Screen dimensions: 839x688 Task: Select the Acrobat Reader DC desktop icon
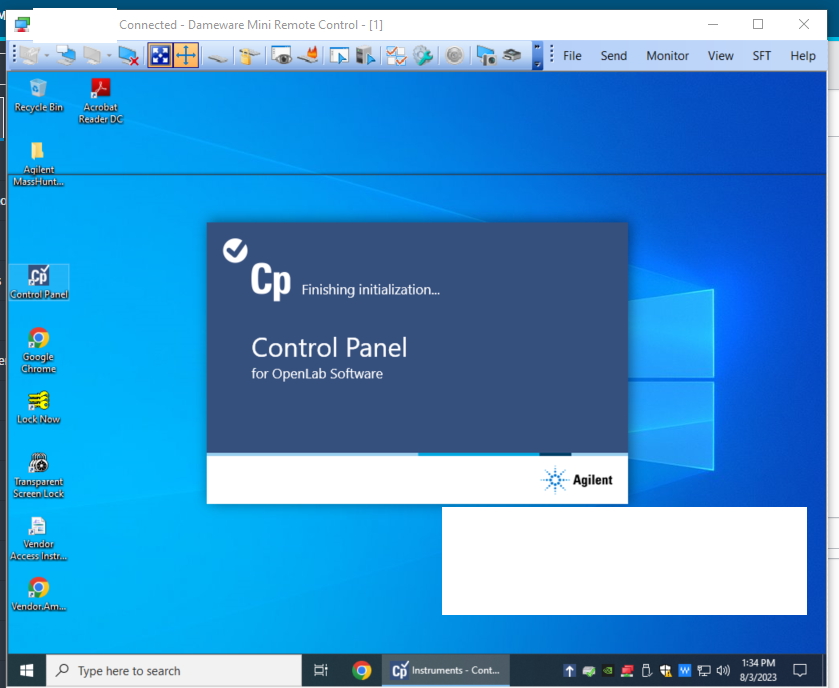point(101,102)
